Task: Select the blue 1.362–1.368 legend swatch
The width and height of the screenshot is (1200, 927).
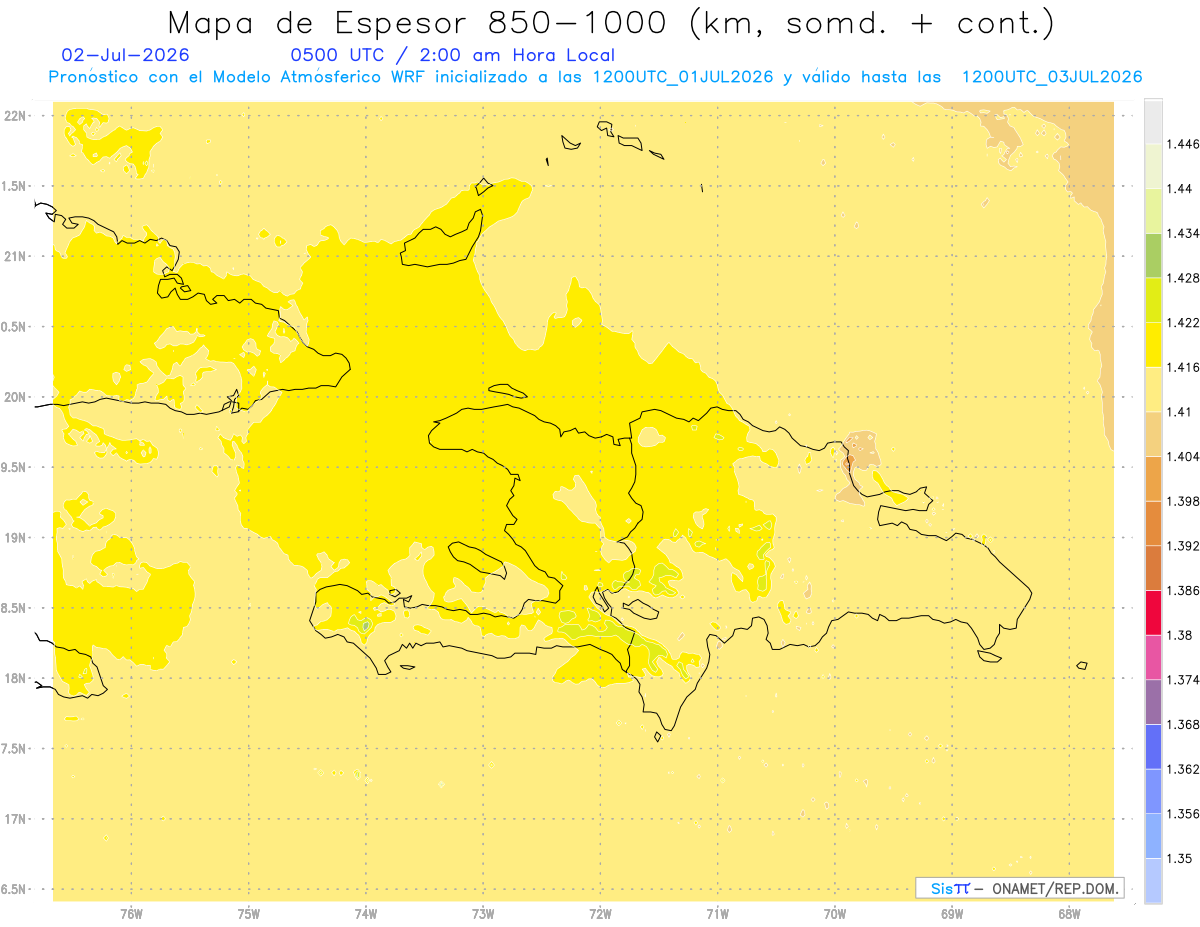Action: click(x=1153, y=747)
